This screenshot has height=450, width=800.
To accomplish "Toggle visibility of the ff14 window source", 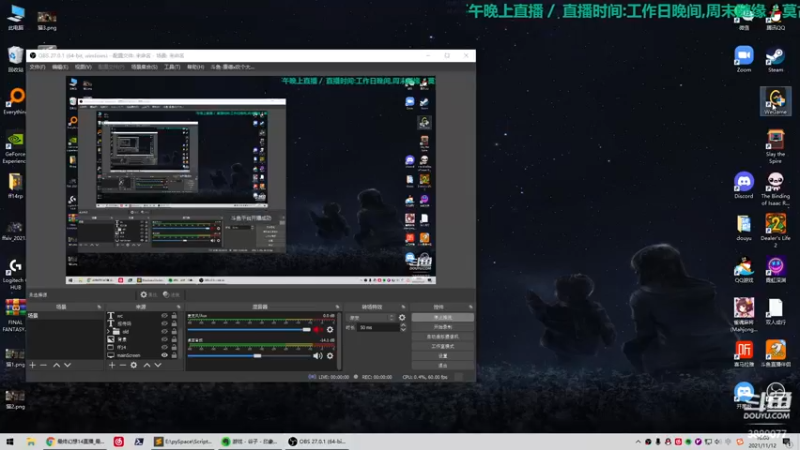I will click(x=164, y=347).
